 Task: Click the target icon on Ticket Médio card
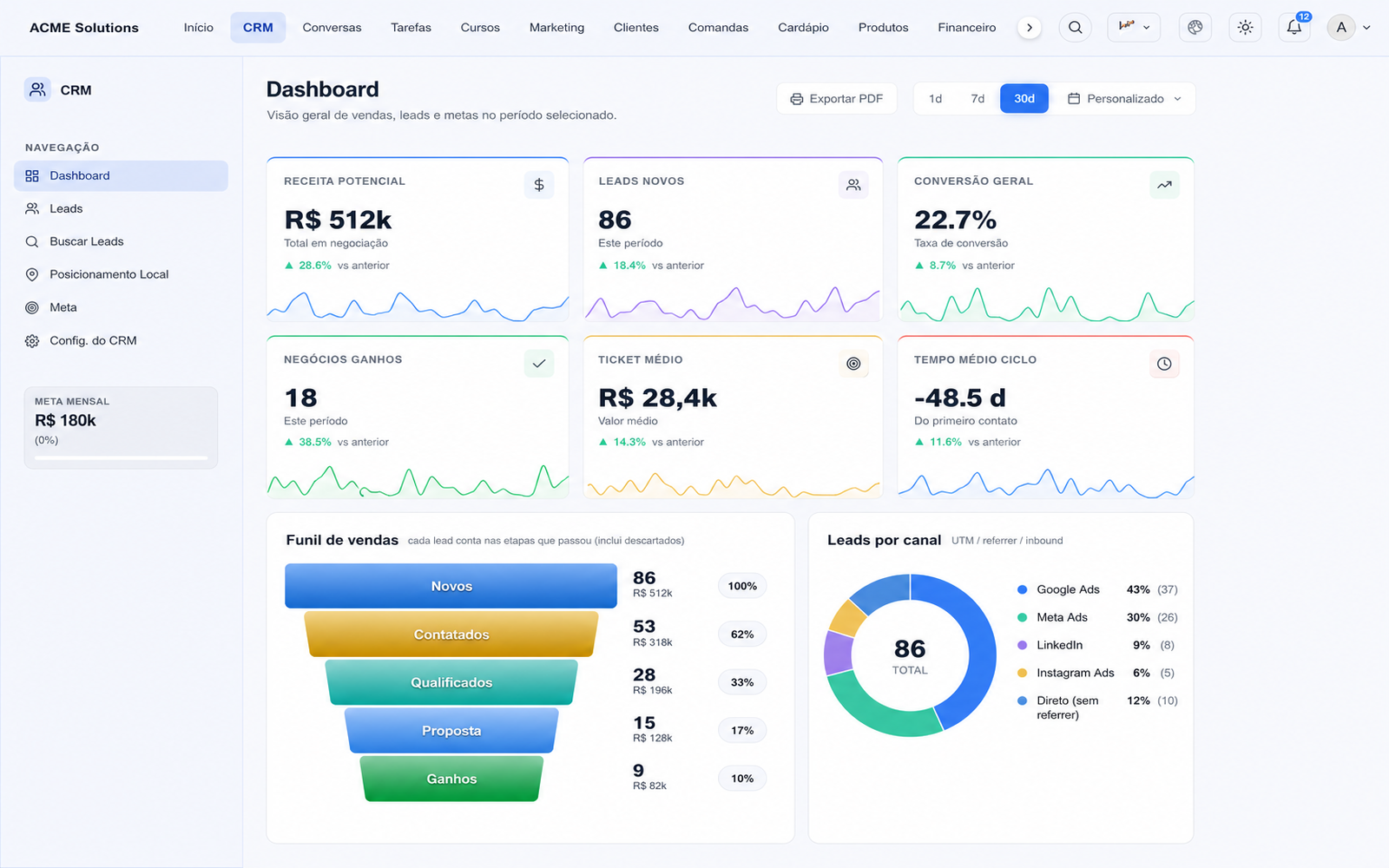tap(853, 364)
